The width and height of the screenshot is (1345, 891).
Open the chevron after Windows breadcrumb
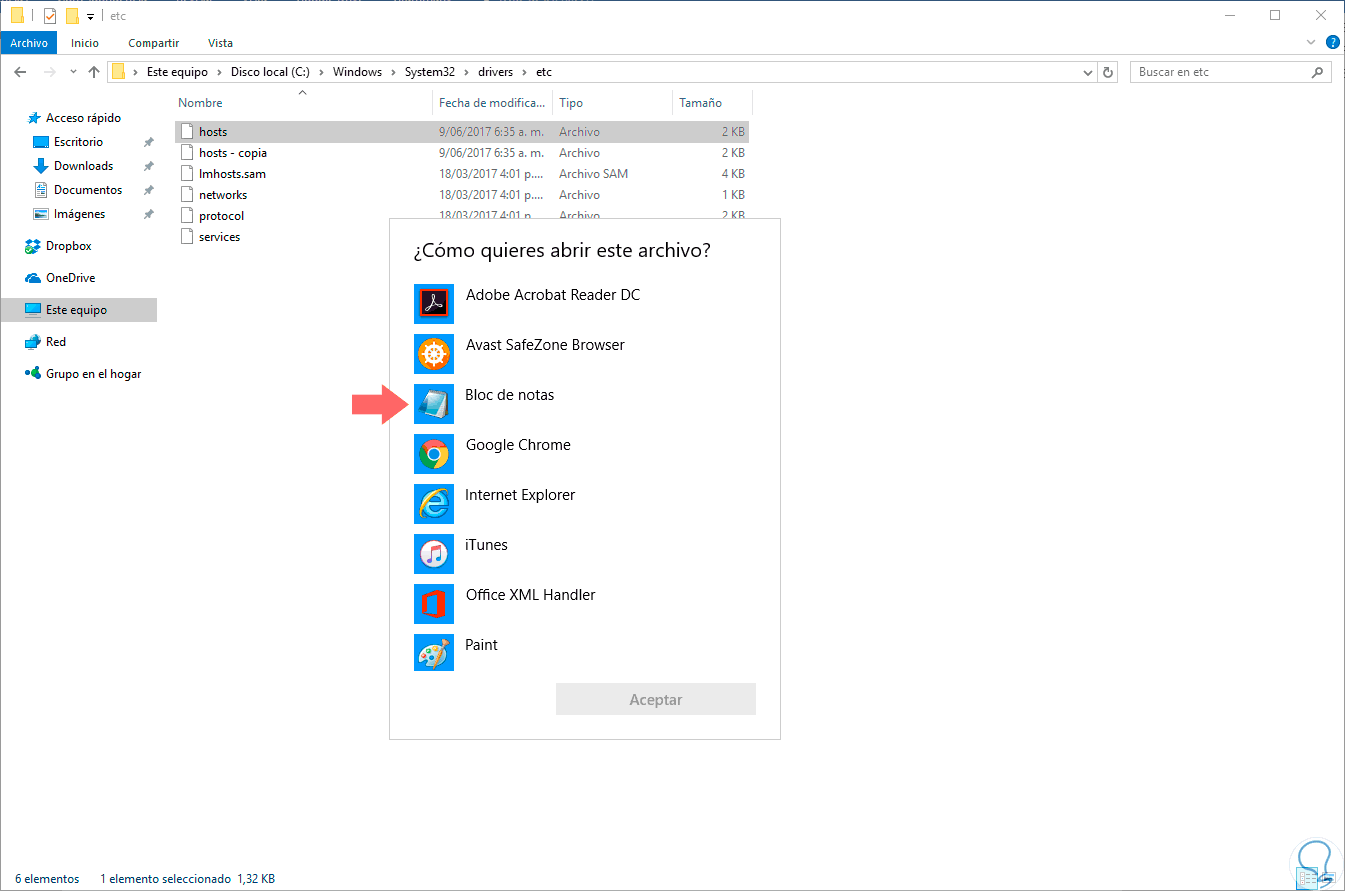(394, 72)
